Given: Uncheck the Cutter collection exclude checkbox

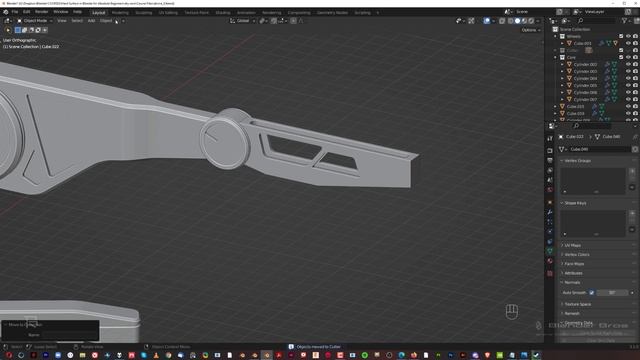Looking at the screenshot, I should click(621, 50).
